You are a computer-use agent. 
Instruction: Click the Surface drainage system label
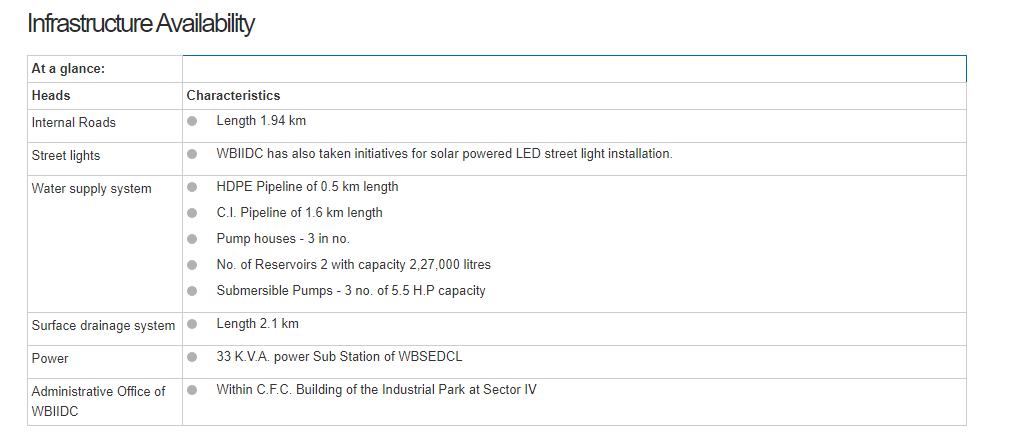pyautogui.click(x=103, y=326)
